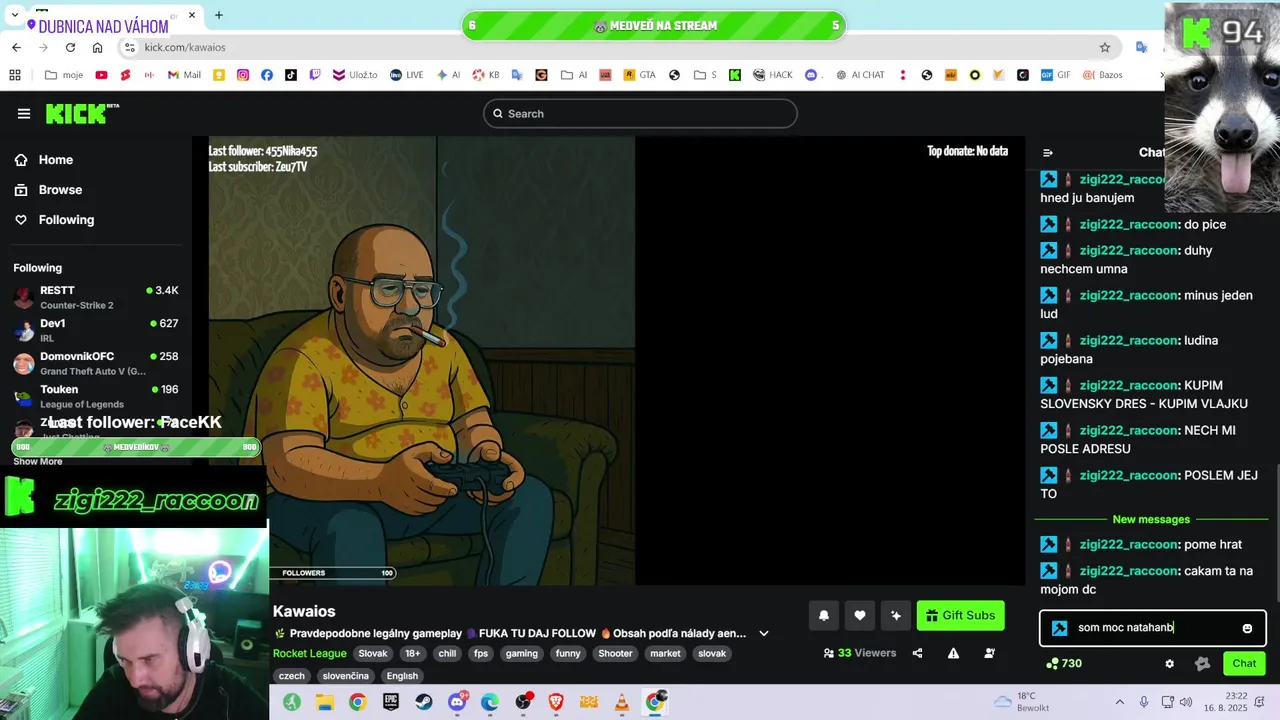Select the funny tag
Image resolution: width=1280 pixels, height=720 pixels.
[568, 653]
